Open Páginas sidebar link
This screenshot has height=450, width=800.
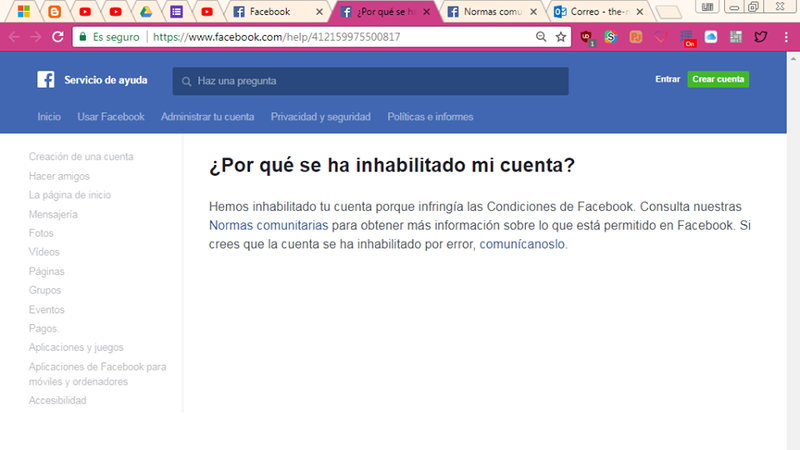click(46, 271)
